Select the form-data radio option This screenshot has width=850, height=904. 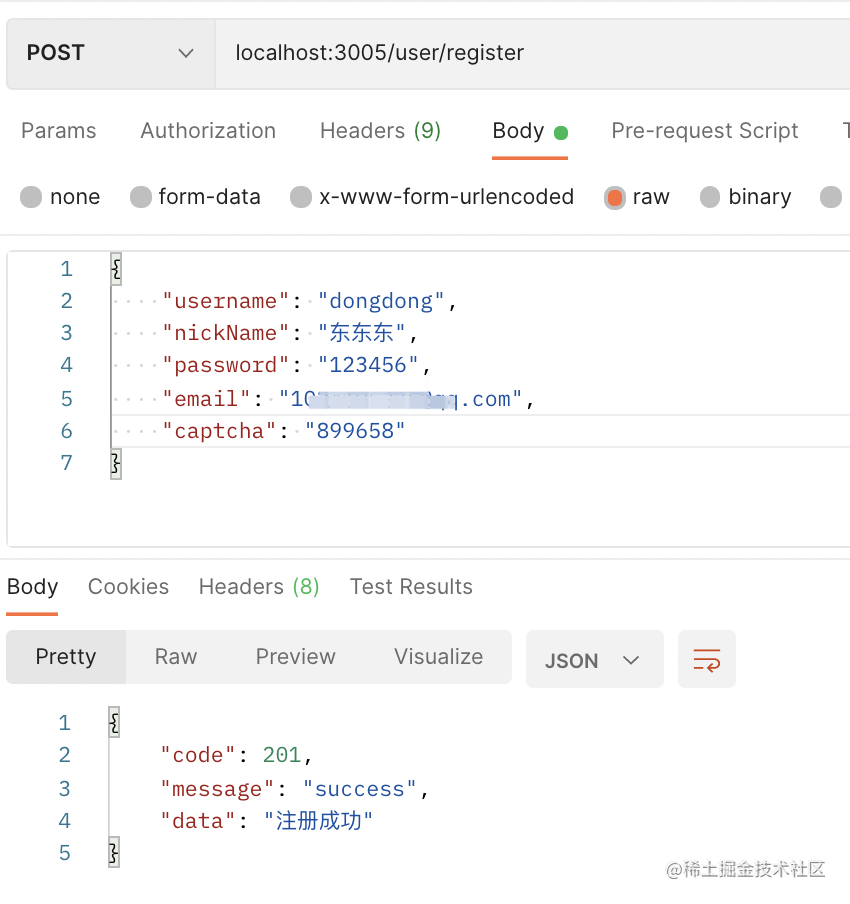141,197
